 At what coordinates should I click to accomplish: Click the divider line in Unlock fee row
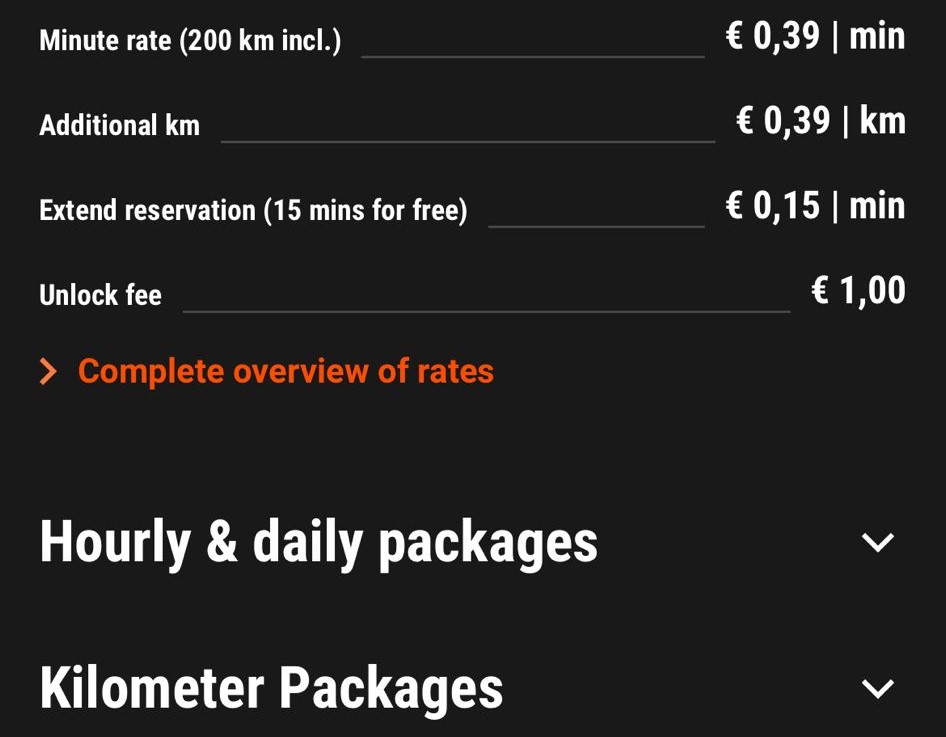tap(486, 311)
